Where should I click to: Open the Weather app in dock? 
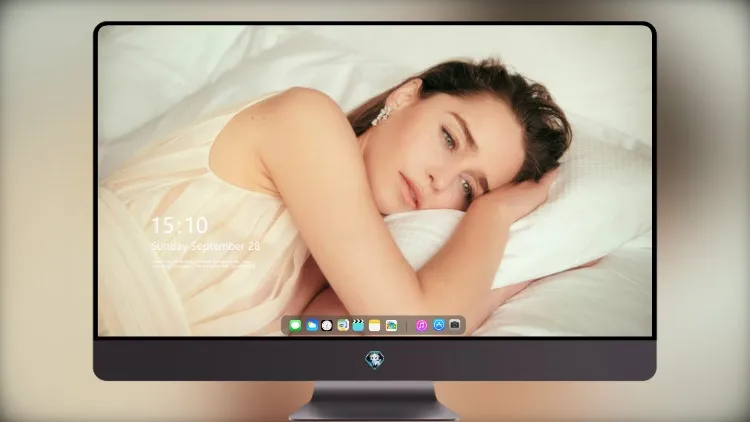point(312,325)
